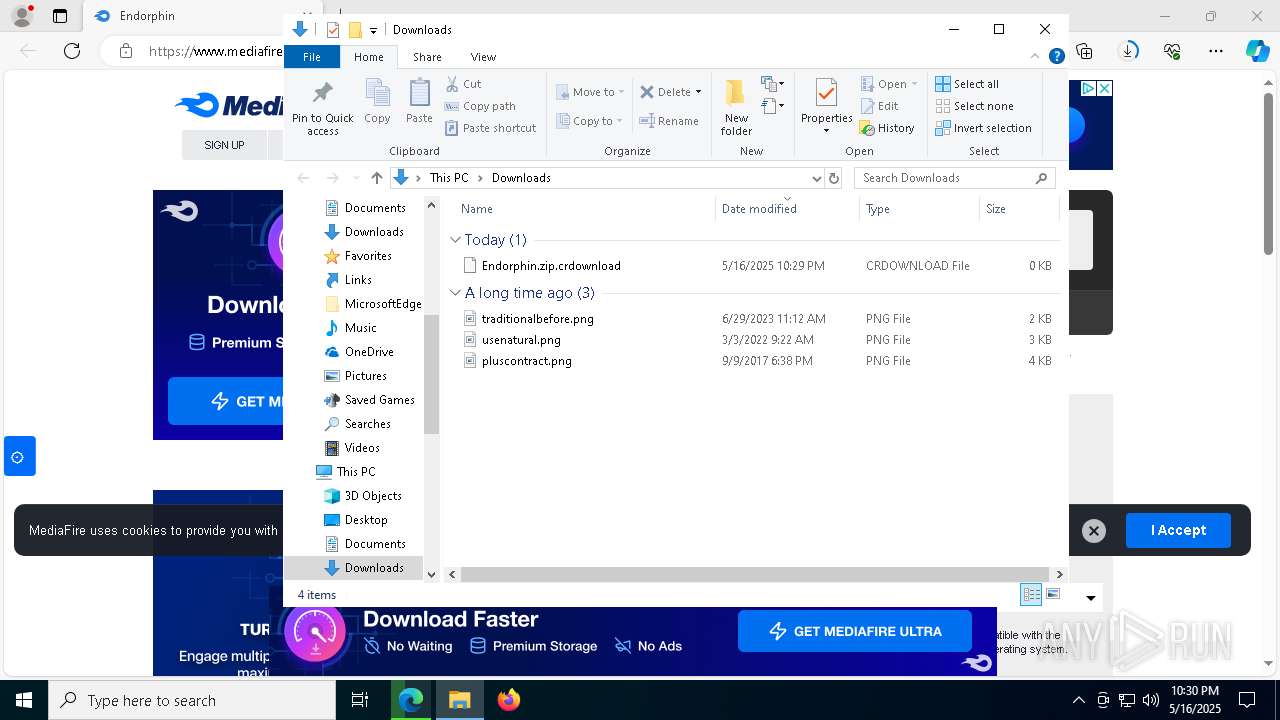
Task: Expand the Open dropdown arrow in ribbon
Action: tap(914, 84)
